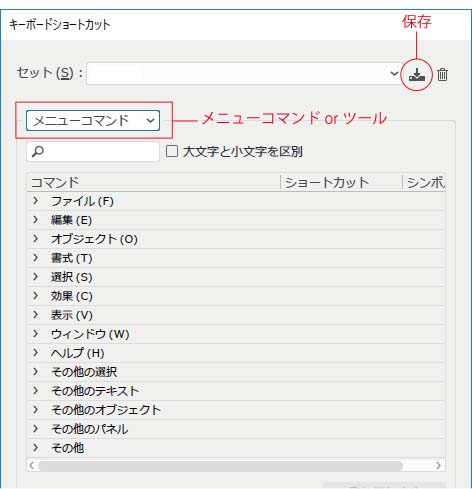Expand the 書式 (T) row chevron
Screen dimensions: 472x489
click(36, 258)
